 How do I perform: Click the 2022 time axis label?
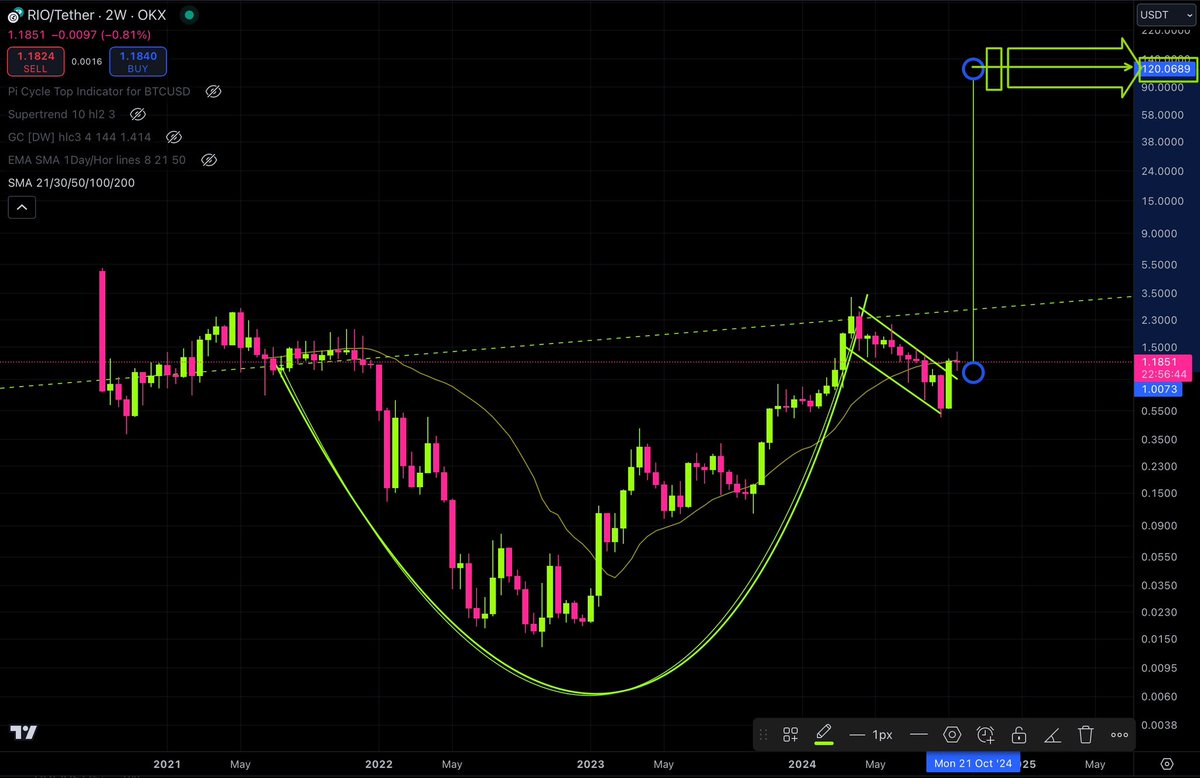click(x=378, y=763)
